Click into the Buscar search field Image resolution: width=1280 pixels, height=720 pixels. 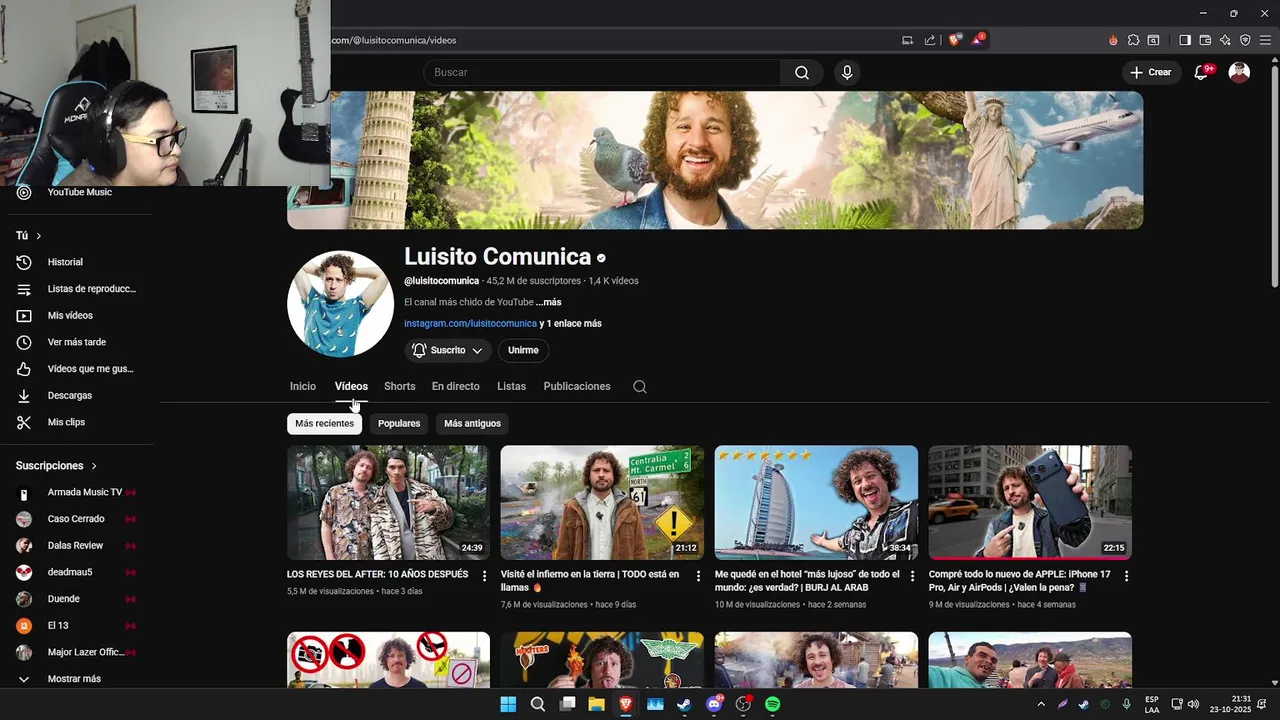[x=602, y=72]
